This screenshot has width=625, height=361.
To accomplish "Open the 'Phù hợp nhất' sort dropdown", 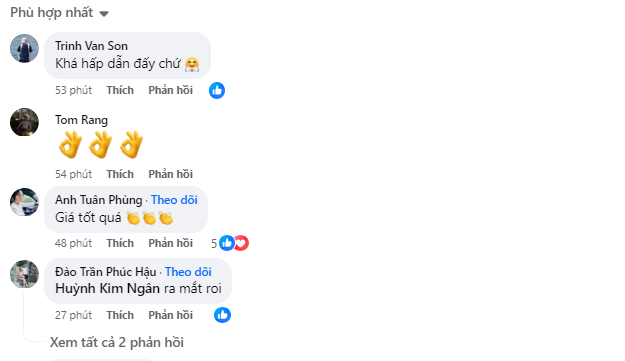I will [59, 13].
